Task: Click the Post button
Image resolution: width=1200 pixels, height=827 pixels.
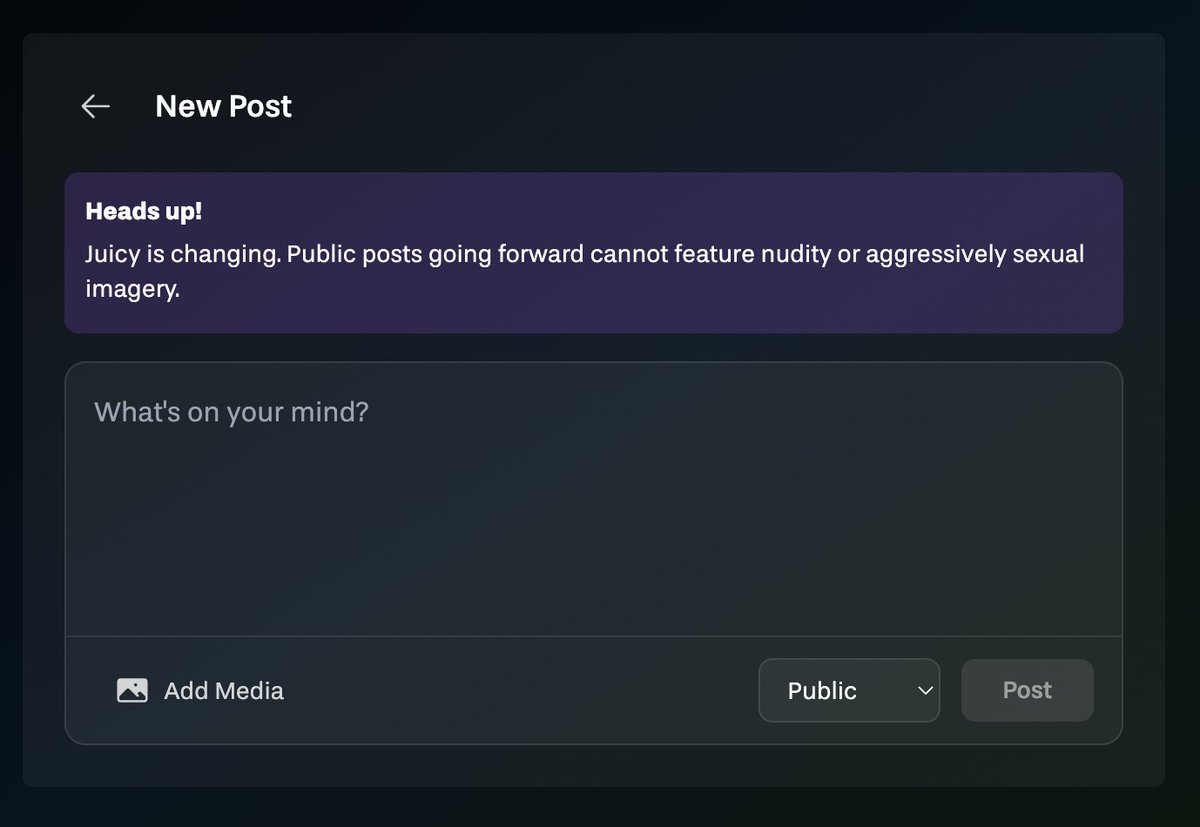Action: click(1027, 690)
